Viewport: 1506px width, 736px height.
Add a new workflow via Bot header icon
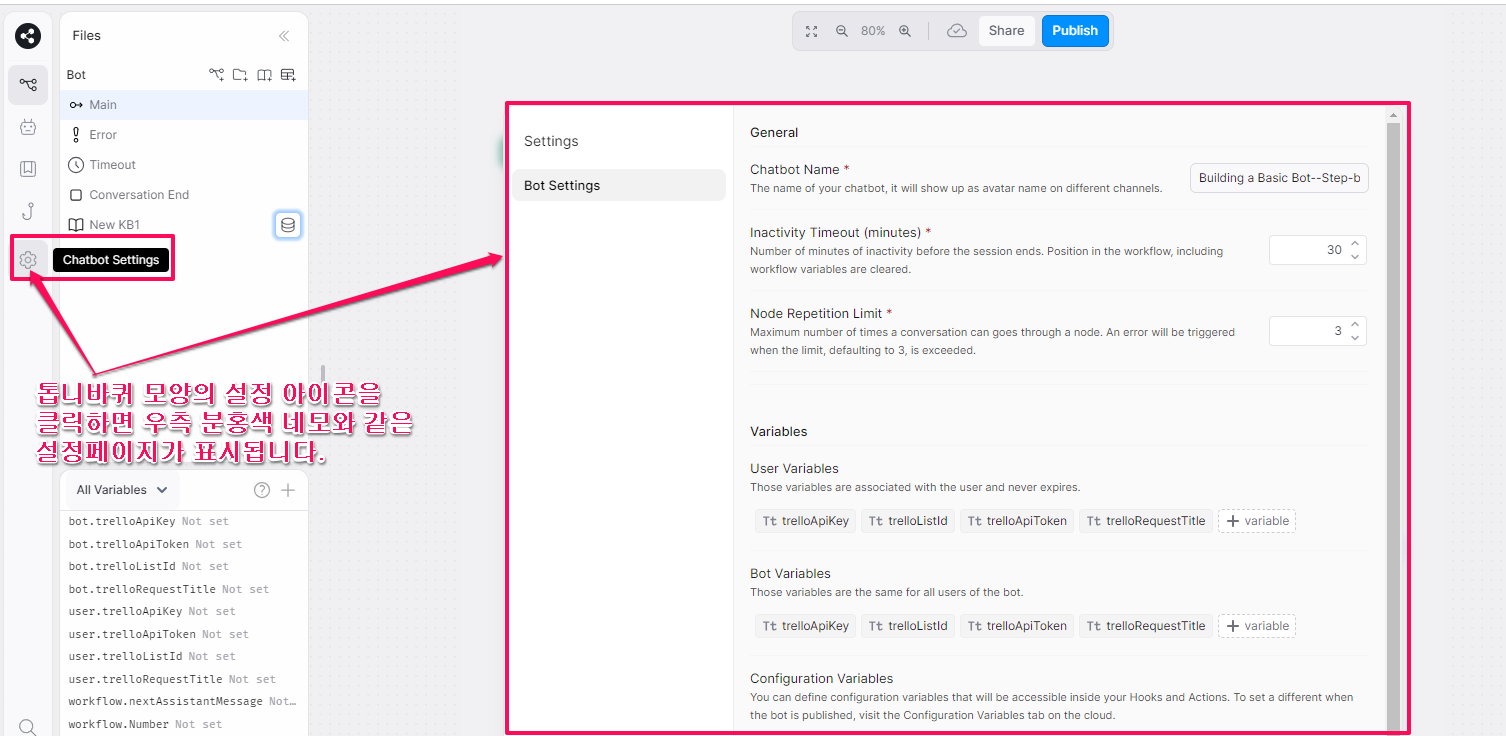pyautogui.click(x=216, y=75)
